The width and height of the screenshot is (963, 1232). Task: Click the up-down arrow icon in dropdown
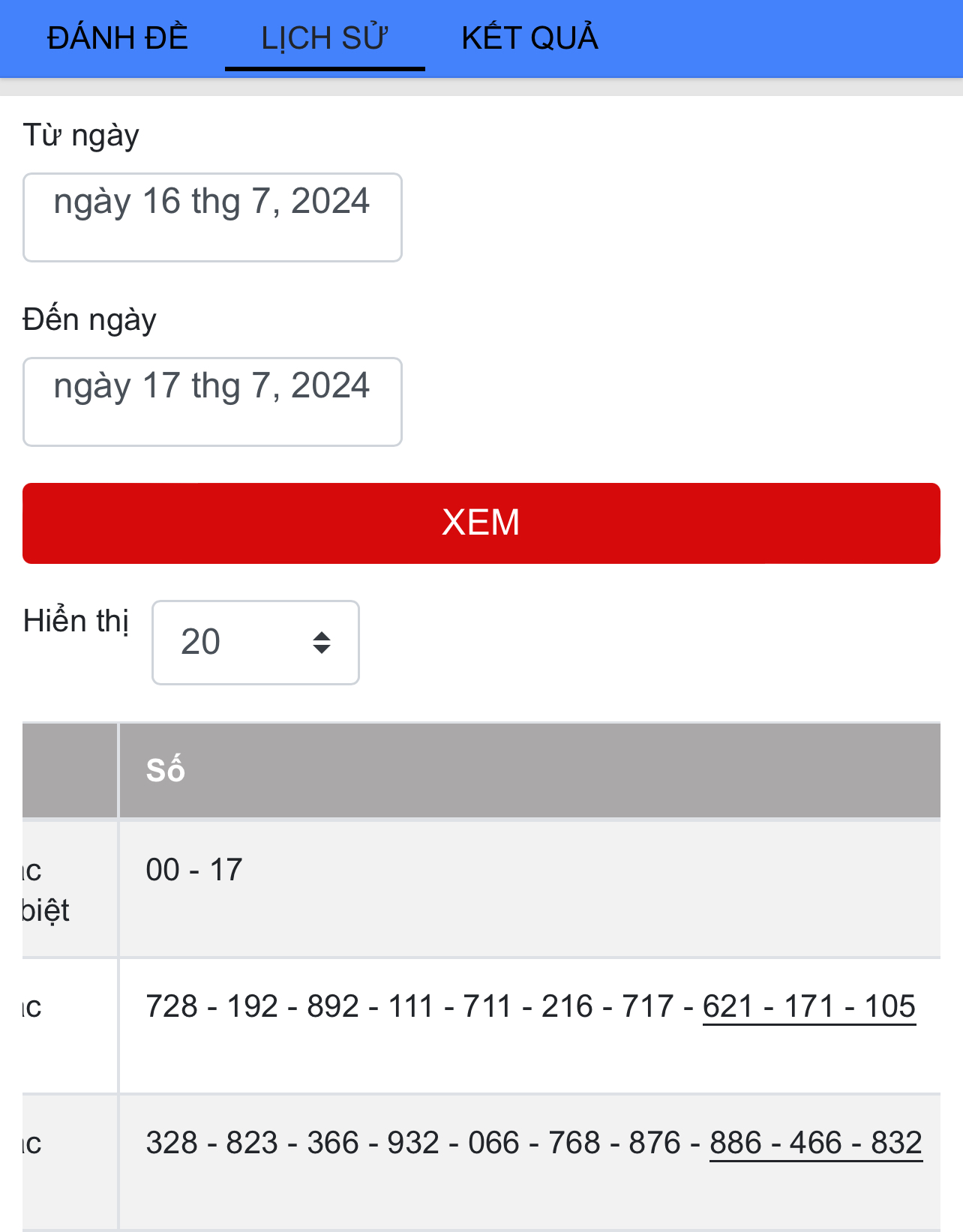(322, 643)
